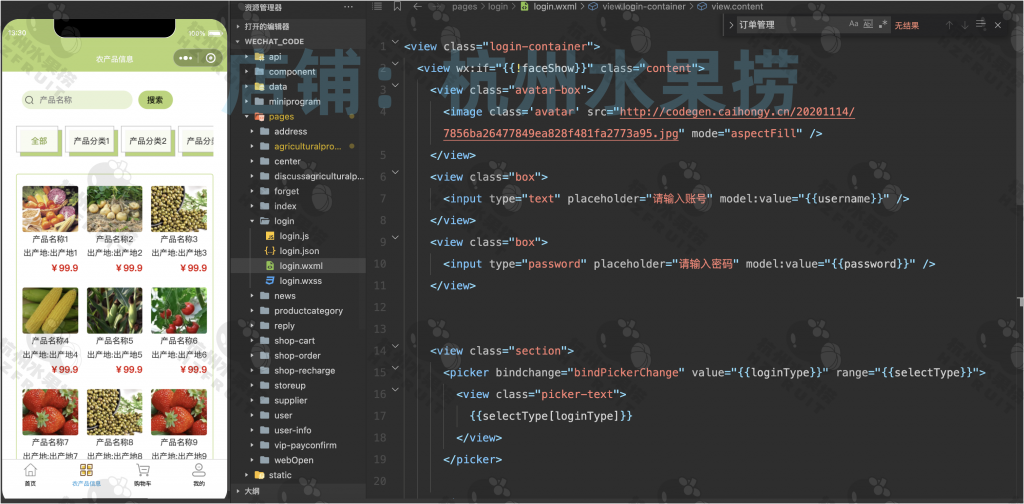Close the find widget
This screenshot has height=504, width=1024.
tap(997, 25)
